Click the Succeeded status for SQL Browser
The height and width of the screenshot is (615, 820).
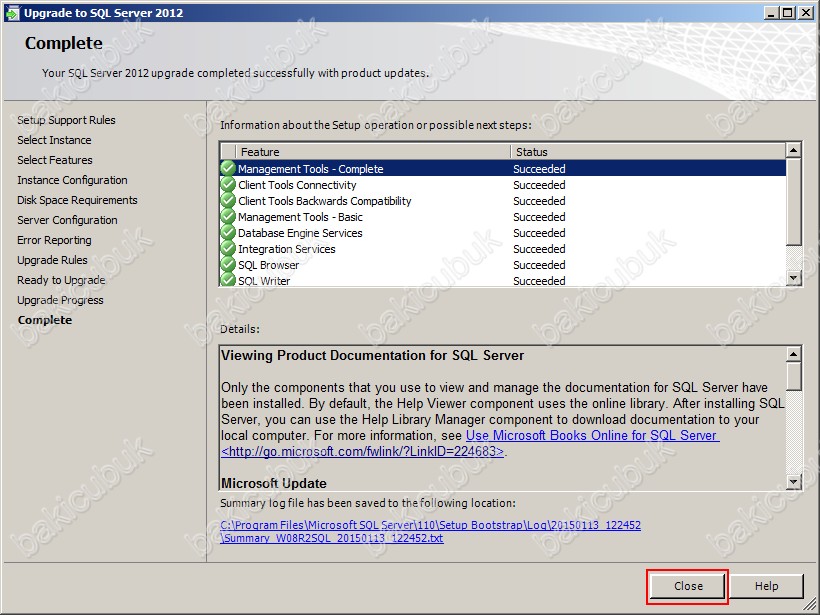(x=539, y=265)
